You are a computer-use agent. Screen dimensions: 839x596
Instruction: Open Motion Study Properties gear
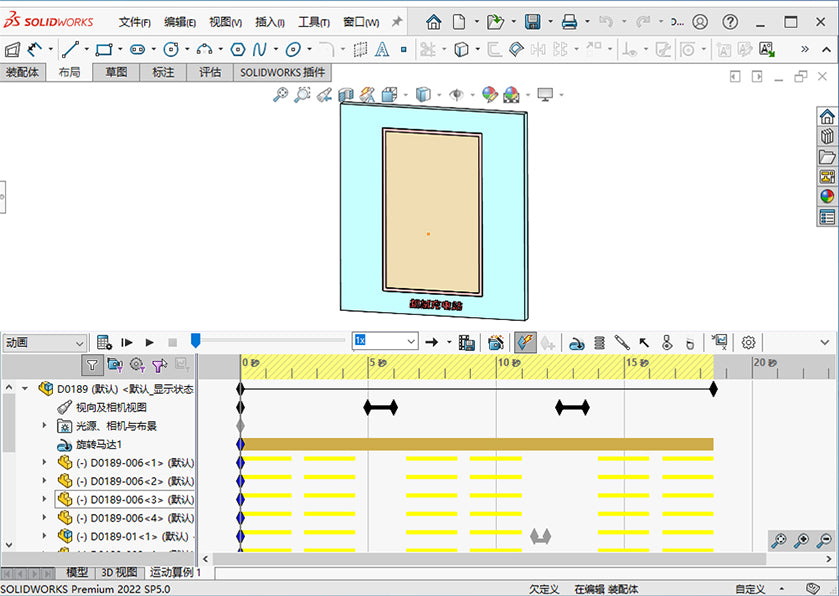click(x=749, y=342)
